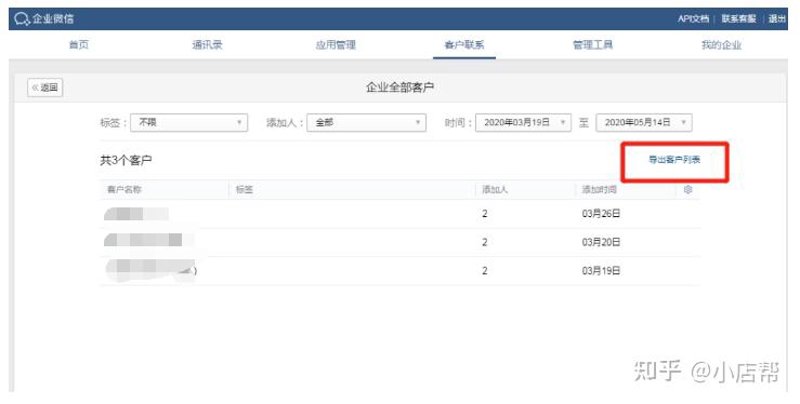
Task: Switch to 通讯录 tab
Action: pos(207,45)
